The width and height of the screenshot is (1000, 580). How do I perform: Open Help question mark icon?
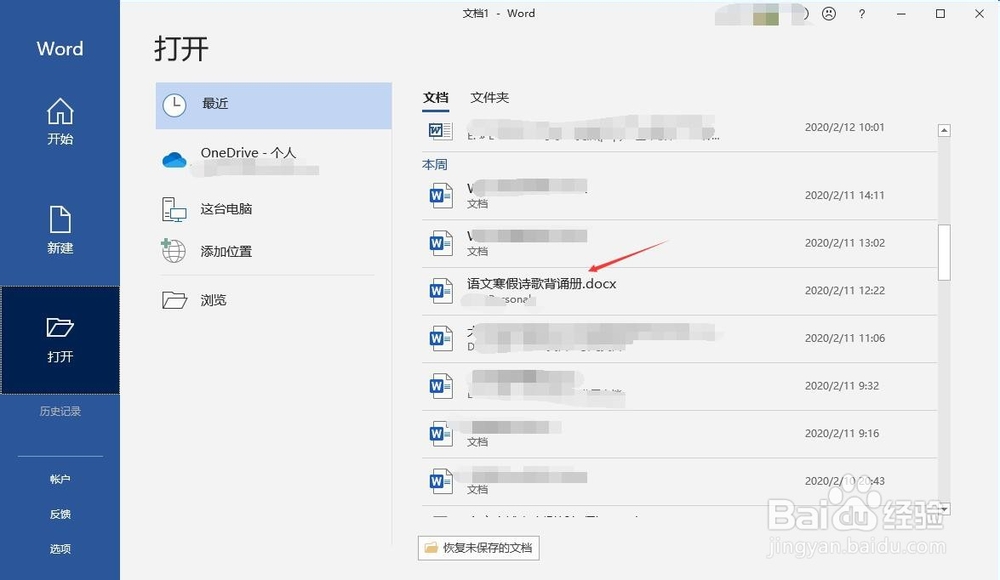click(862, 13)
